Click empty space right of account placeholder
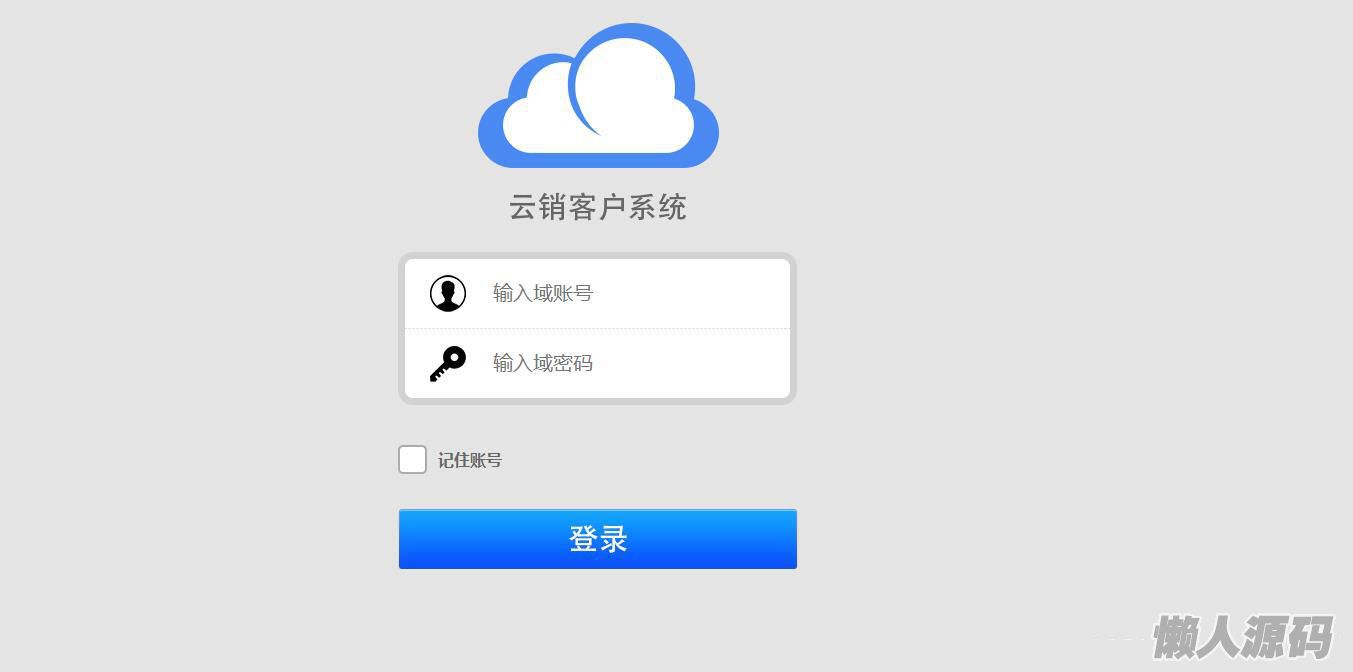Viewport: 1353px width, 672px height. click(690, 294)
